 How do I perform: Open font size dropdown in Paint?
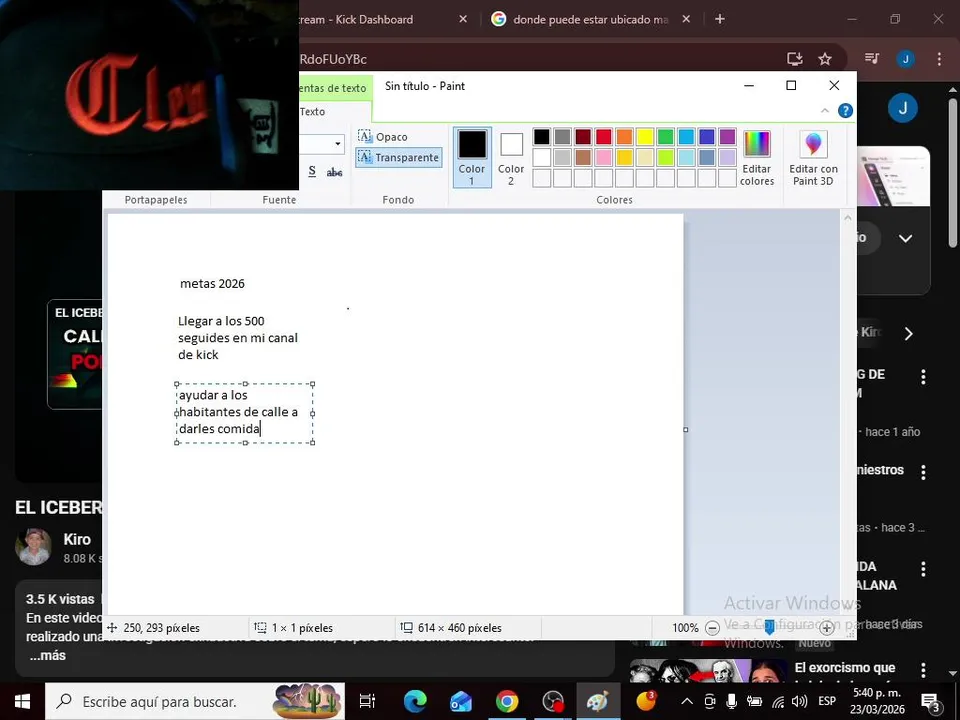(337, 144)
